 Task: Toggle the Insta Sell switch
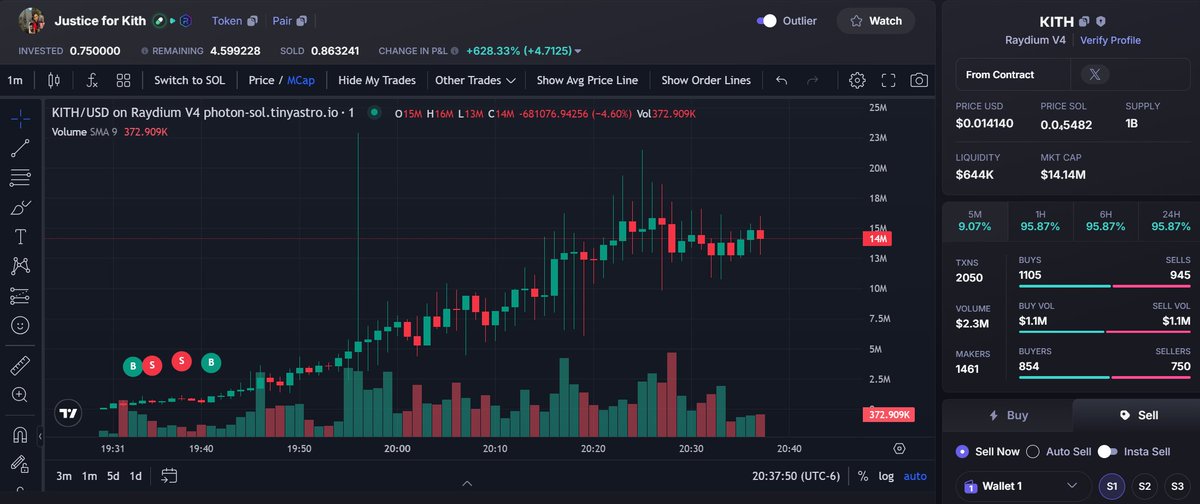[x=1107, y=452]
